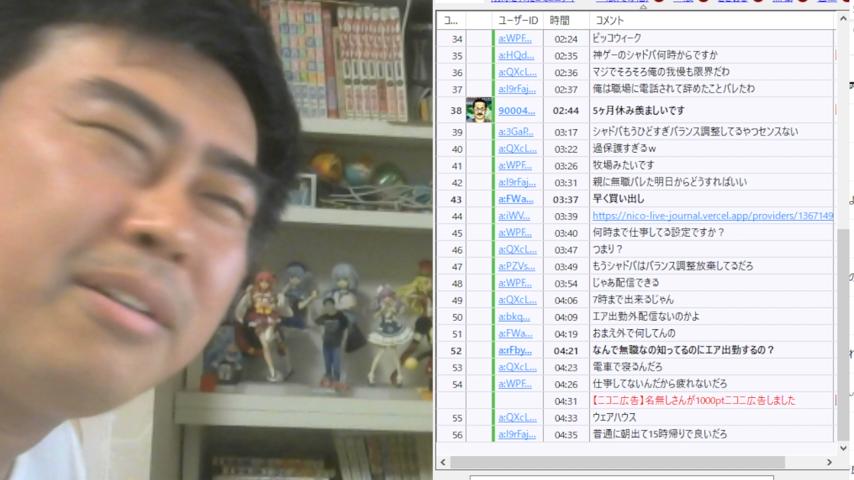
Task: Sort by the コメント column header
Action: (609, 21)
